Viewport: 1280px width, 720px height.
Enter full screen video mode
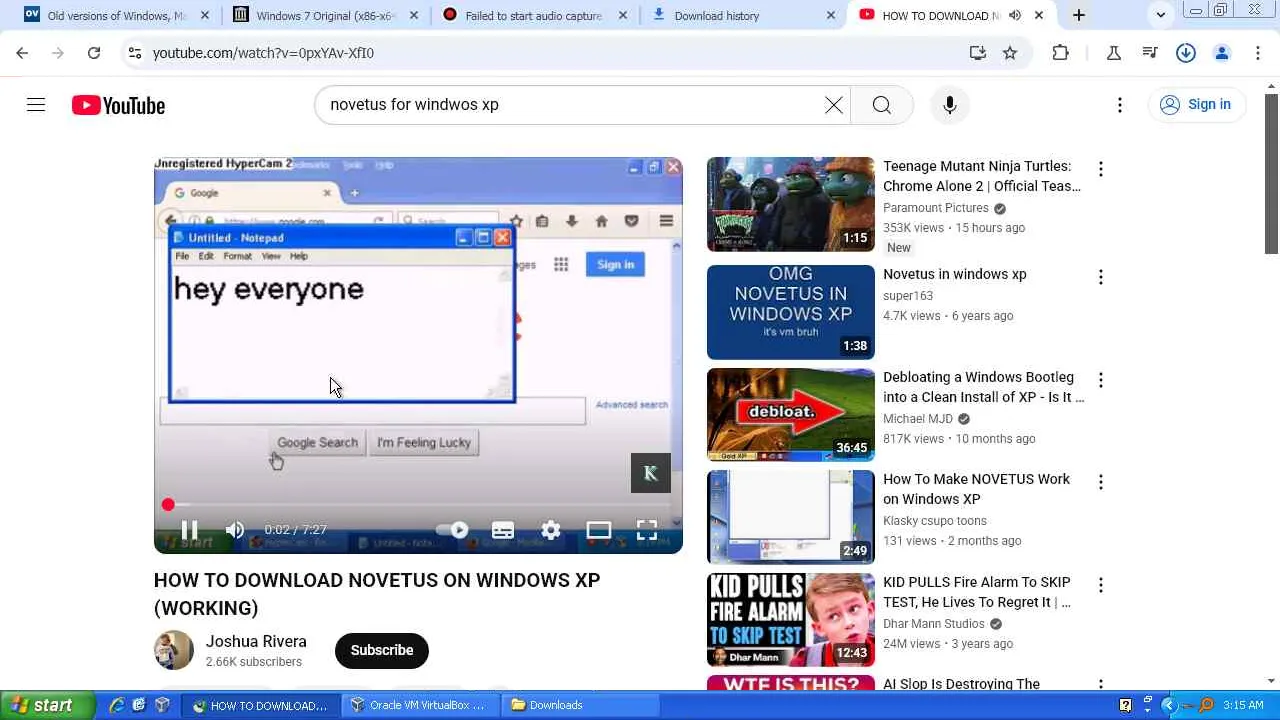pos(647,530)
